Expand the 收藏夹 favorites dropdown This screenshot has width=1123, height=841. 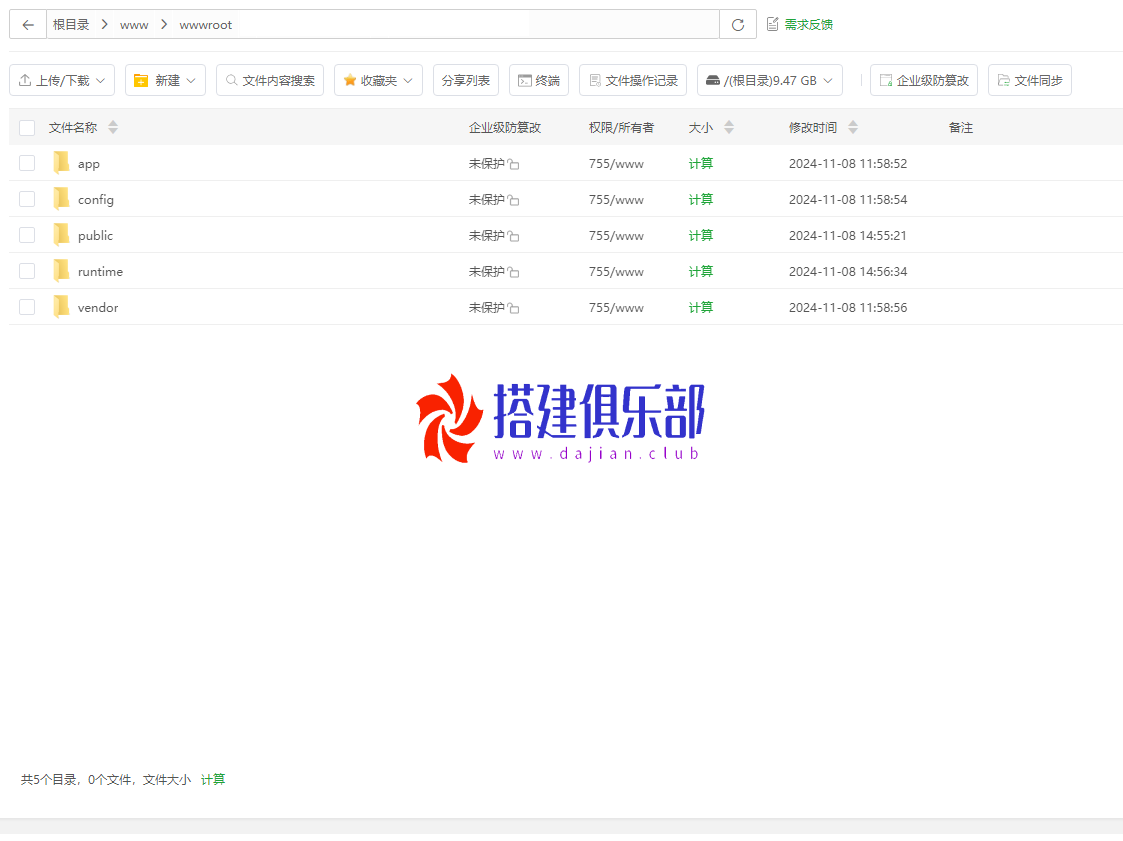378,80
